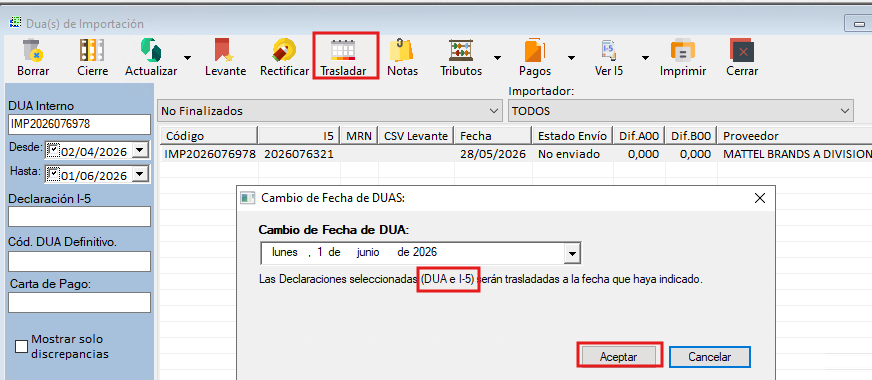
Task: Sort by the Fecha column header
Action: click(x=493, y=136)
